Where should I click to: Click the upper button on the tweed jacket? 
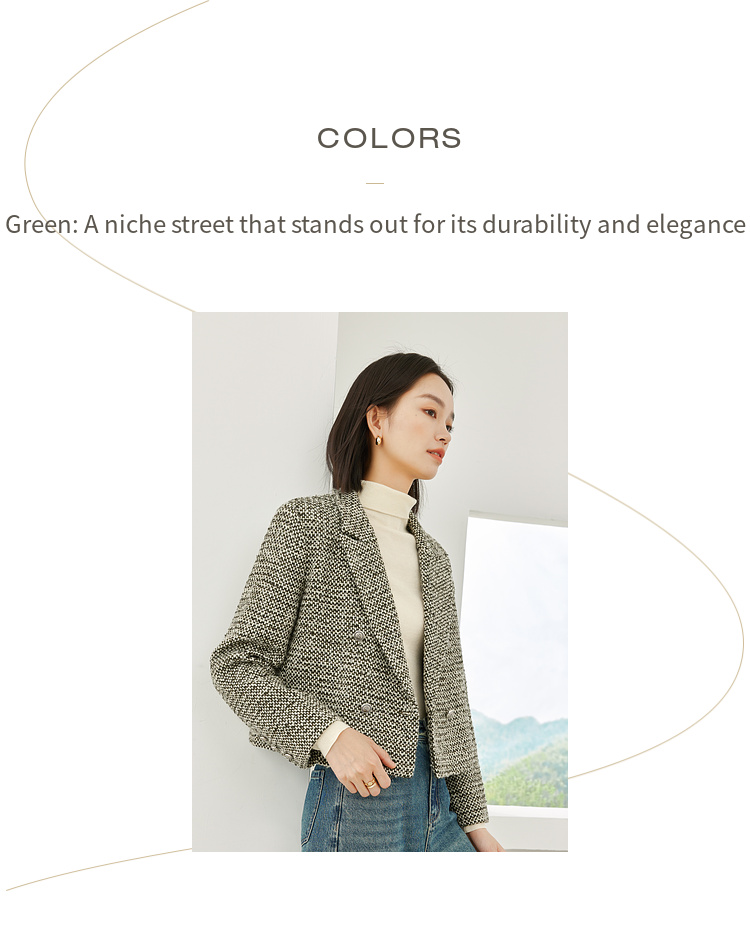tap(359, 636)
